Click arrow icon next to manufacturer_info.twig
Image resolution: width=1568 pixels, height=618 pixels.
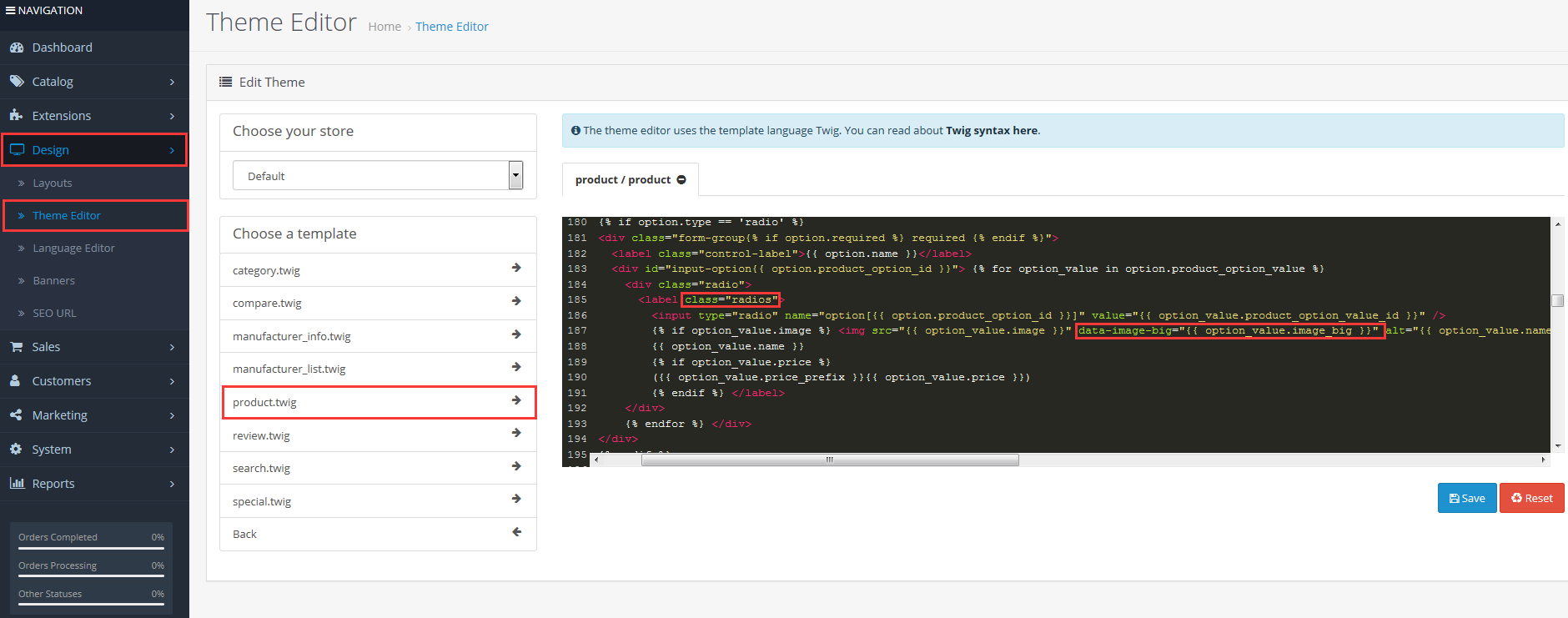click(x=516, y=334)
